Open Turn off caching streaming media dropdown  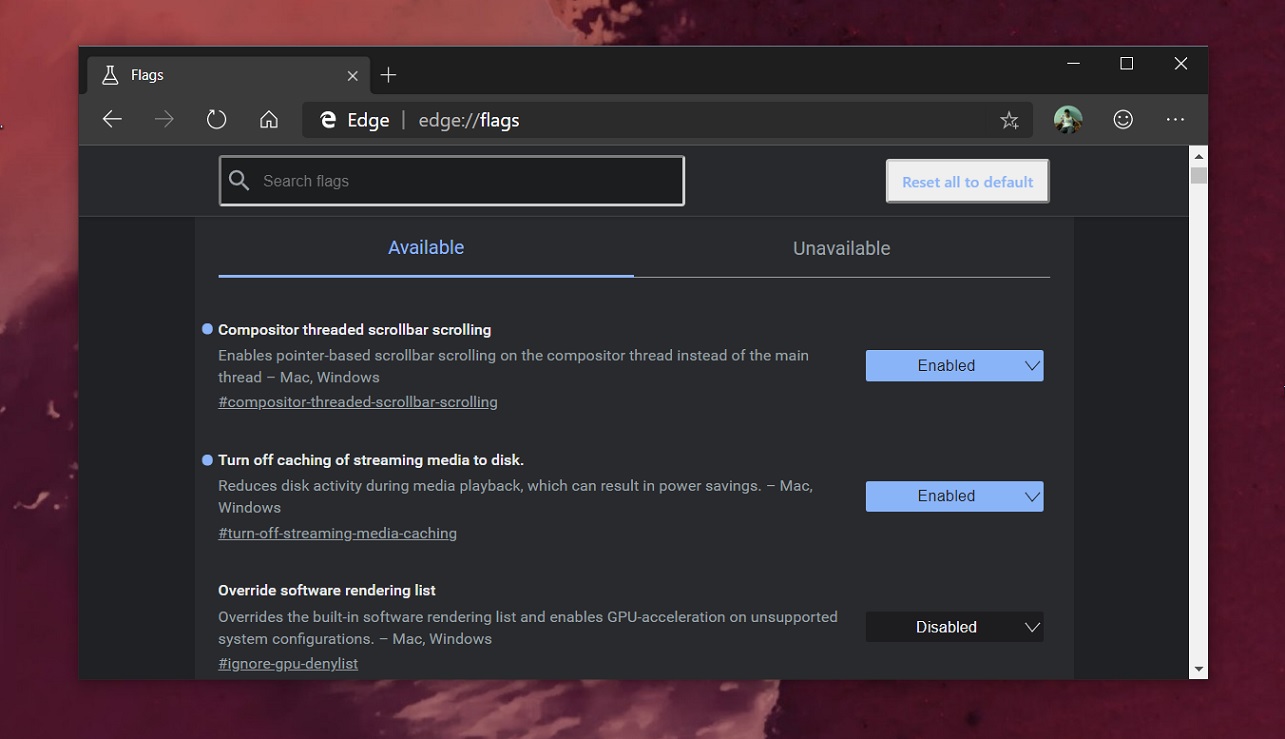click(954, 496)
